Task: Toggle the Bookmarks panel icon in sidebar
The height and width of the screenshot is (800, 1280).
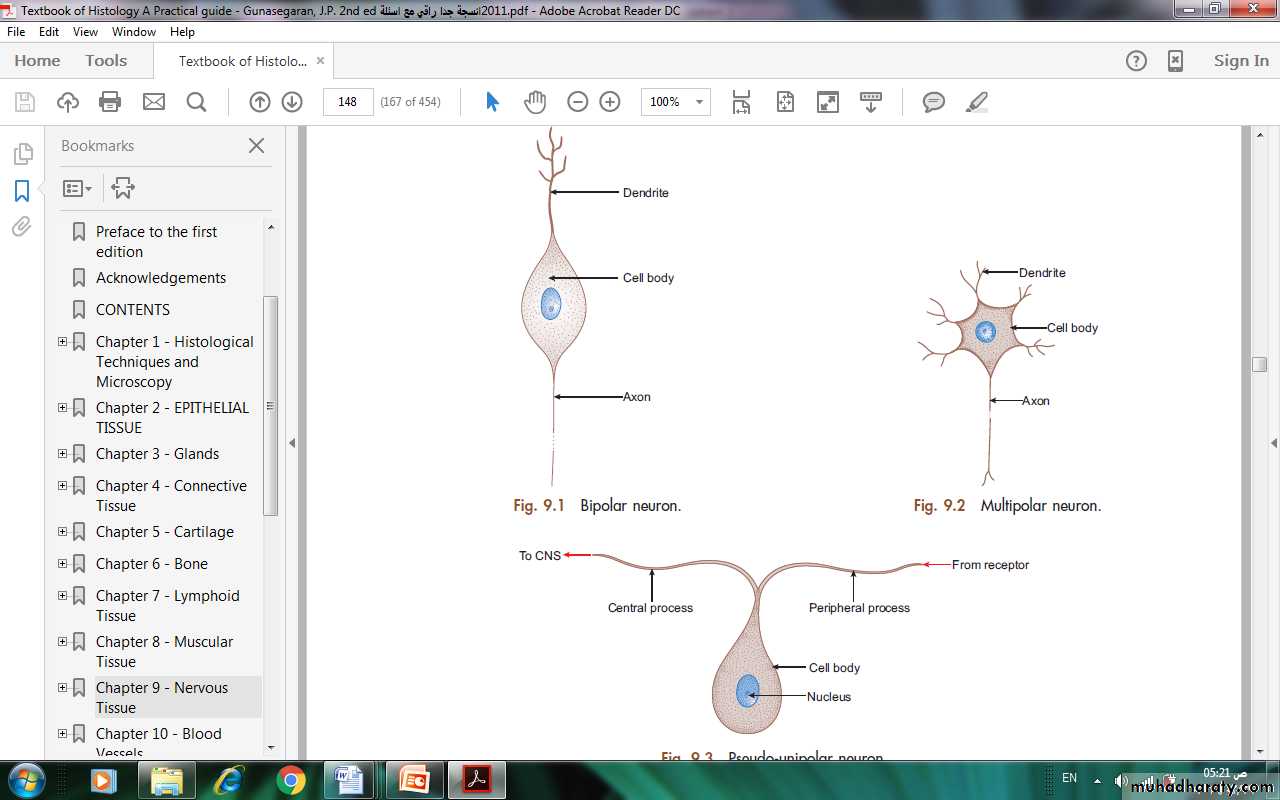Action: coord(22,191)
